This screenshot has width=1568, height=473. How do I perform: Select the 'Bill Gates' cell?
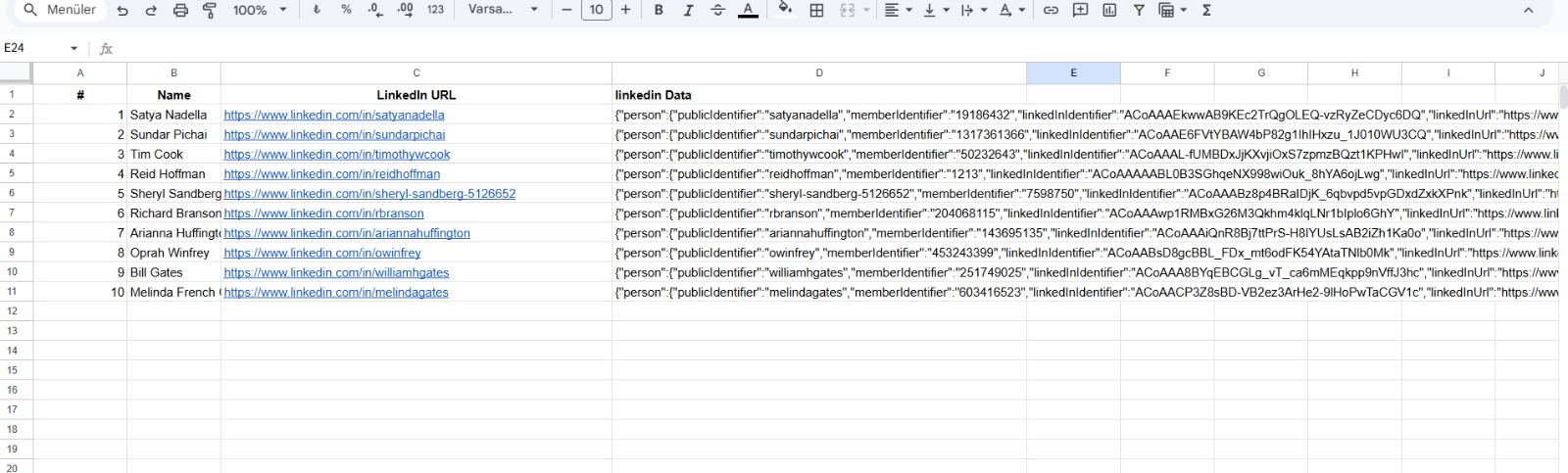pos(173,272)
